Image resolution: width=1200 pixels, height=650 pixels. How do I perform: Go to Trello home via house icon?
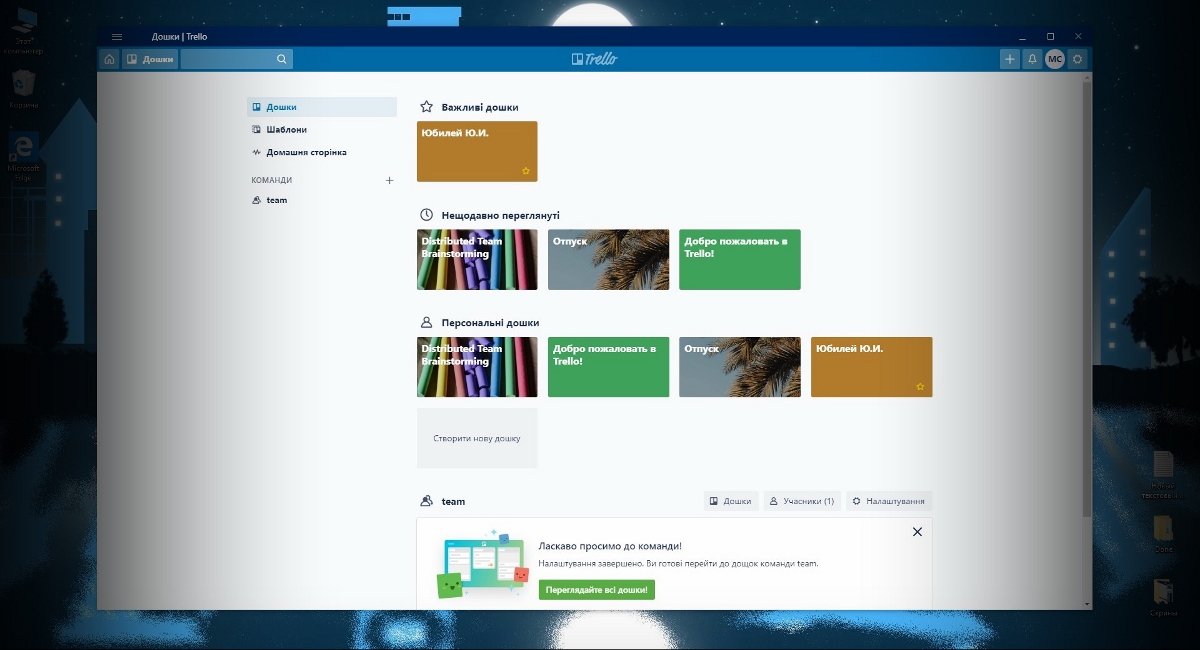click(109, 59)
